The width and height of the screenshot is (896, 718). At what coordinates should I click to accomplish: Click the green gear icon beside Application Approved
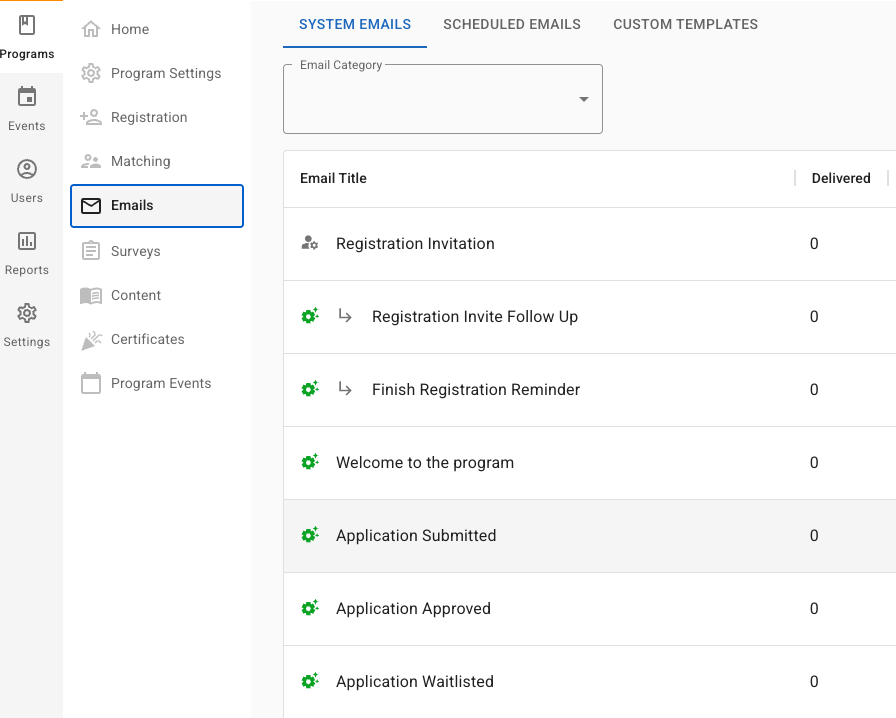click(310, 608)
